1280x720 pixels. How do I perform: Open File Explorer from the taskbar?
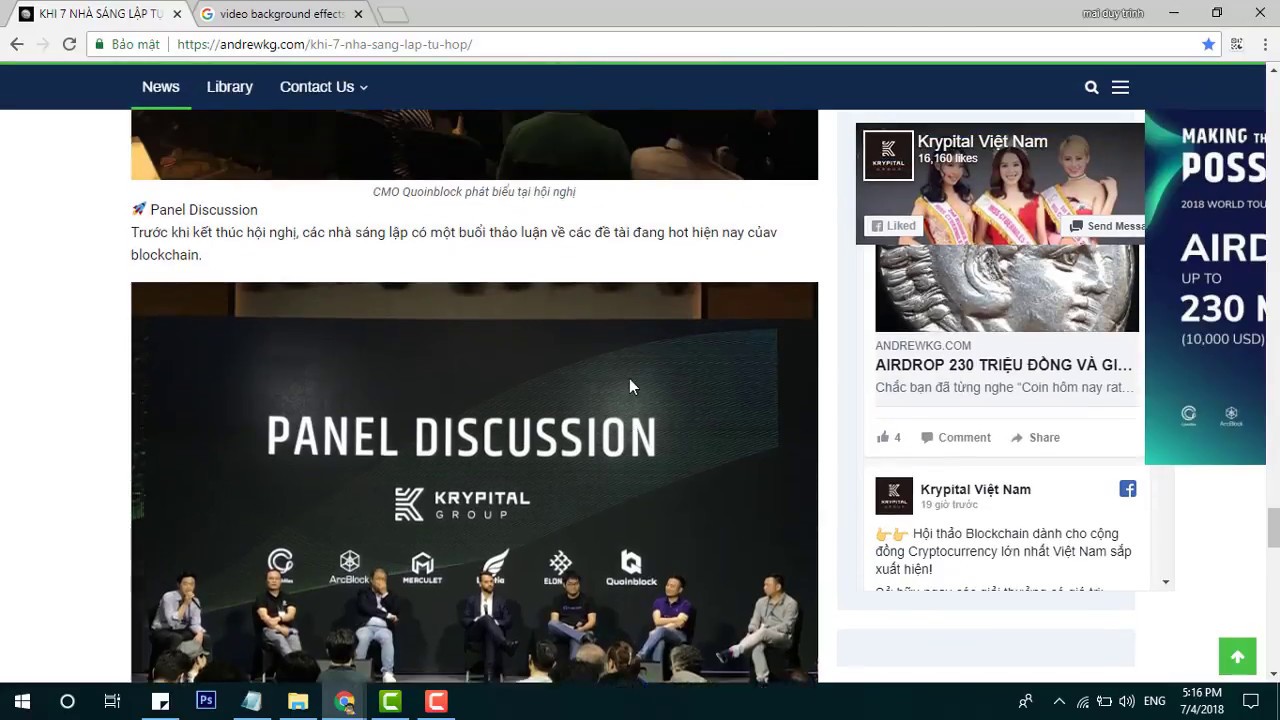tap(298, 701)
